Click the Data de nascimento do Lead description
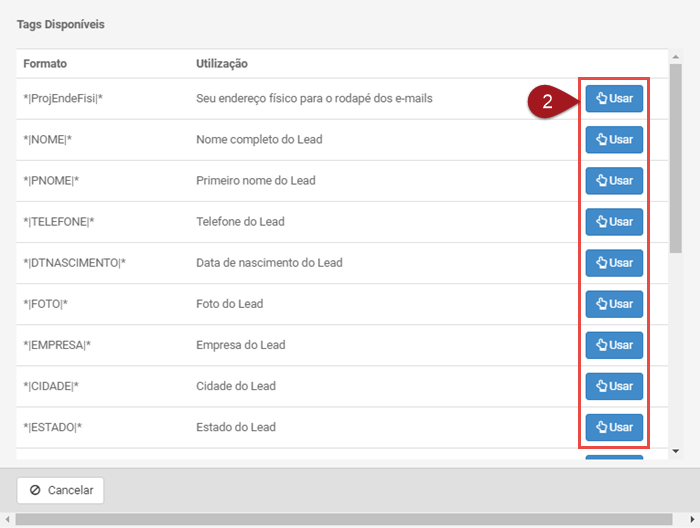 (269, 263)
